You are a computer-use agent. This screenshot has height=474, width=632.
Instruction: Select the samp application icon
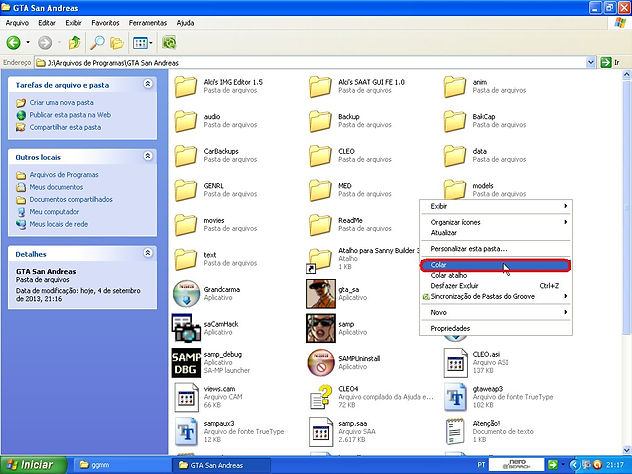pyautogui.click(x=321, y=328)
